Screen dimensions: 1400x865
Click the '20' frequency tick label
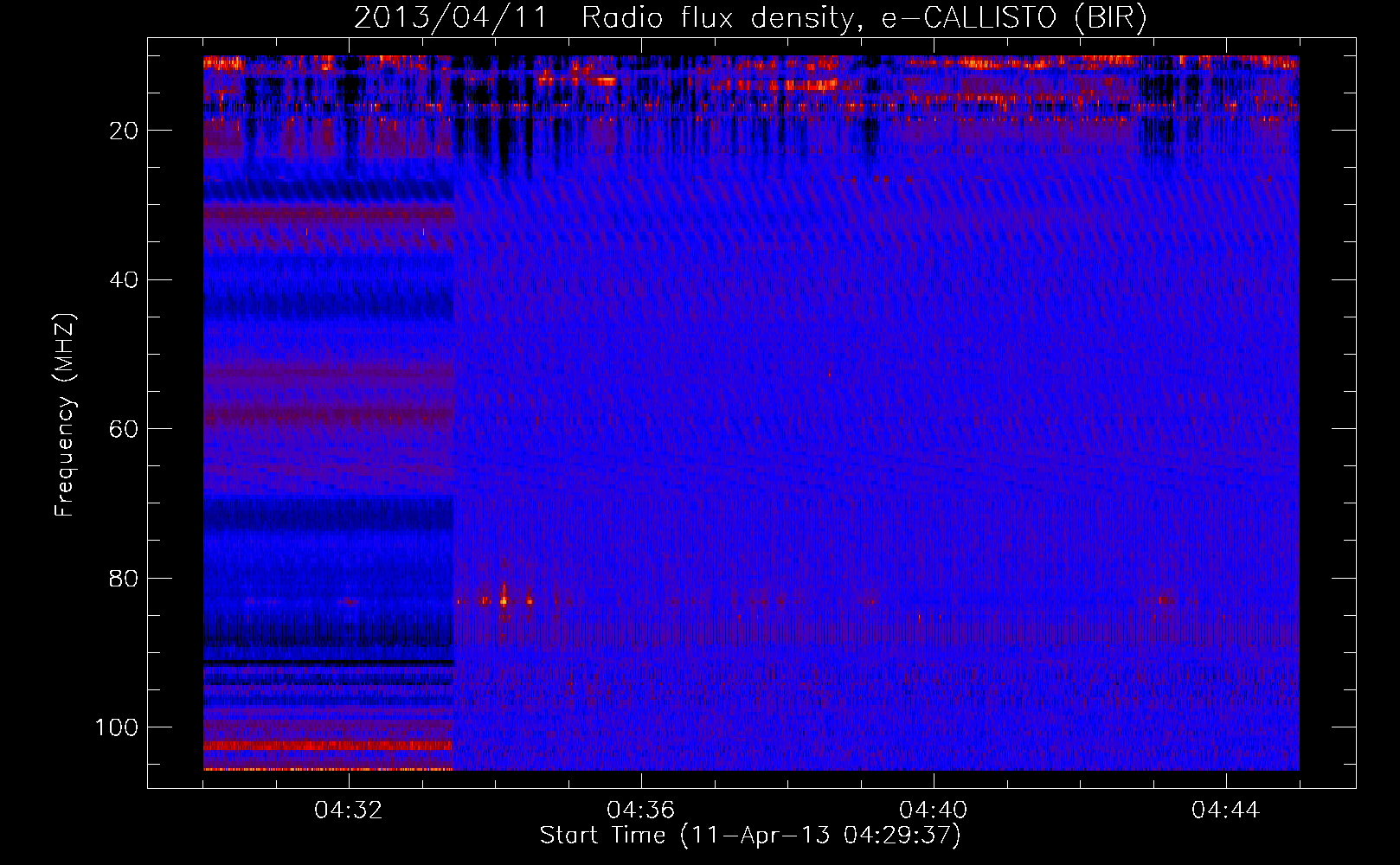point(125,131)
